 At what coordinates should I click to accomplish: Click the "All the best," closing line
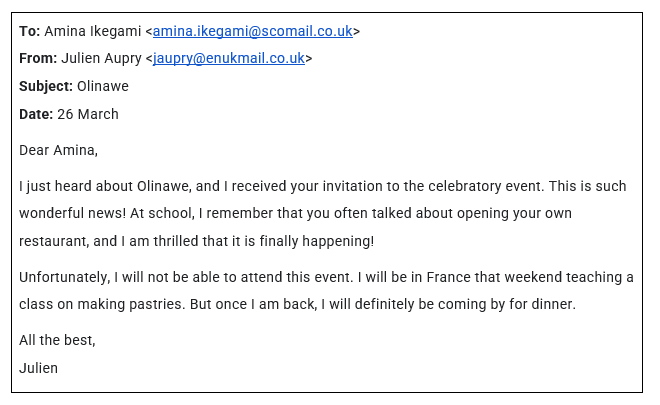coord(57,340)
